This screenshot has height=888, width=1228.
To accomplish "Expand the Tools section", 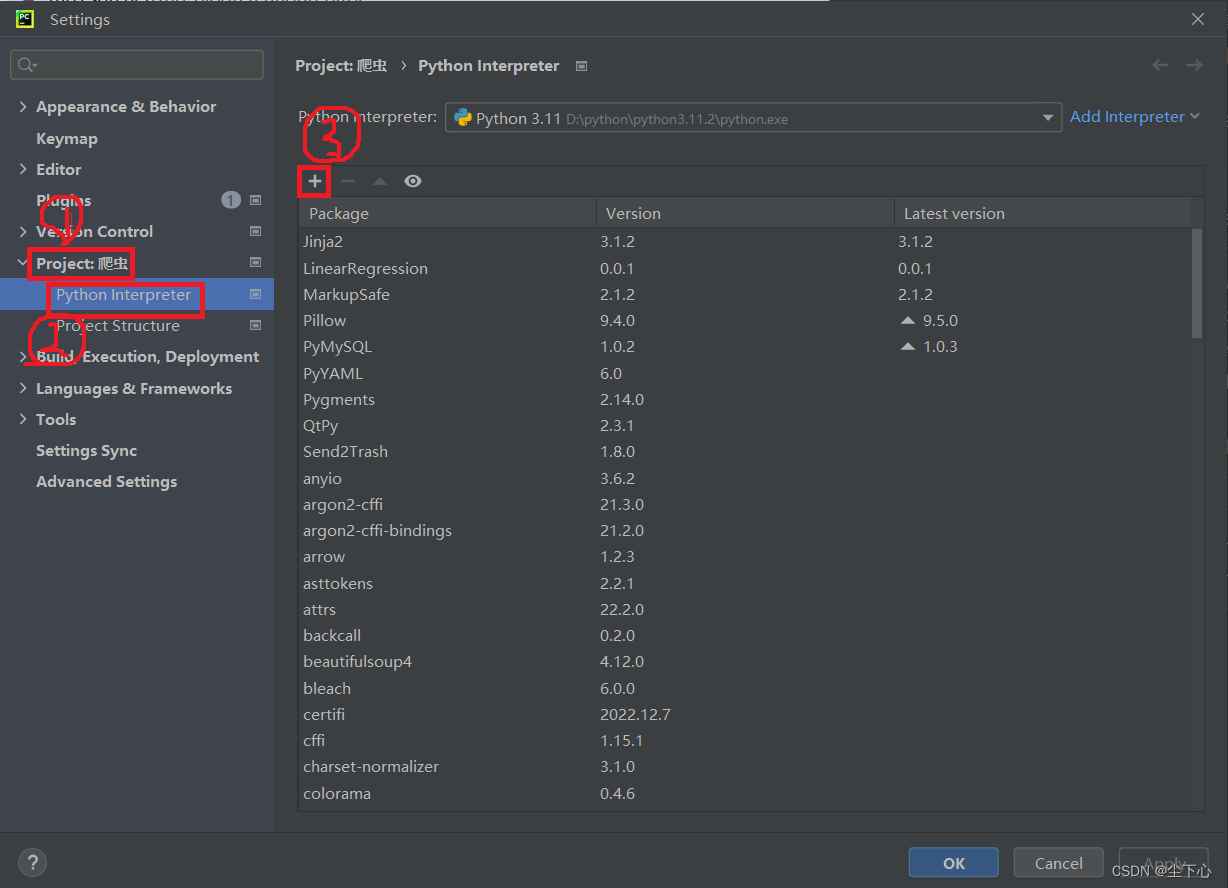I will pyautogui.click(x=23, y=419).
